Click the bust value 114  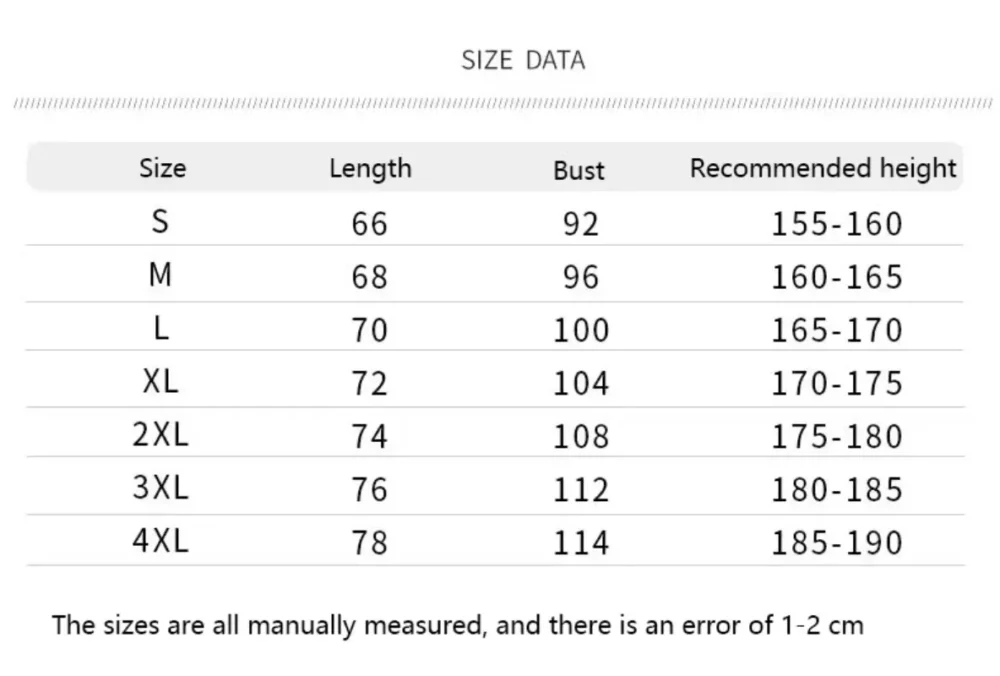[x=581, y=543]
